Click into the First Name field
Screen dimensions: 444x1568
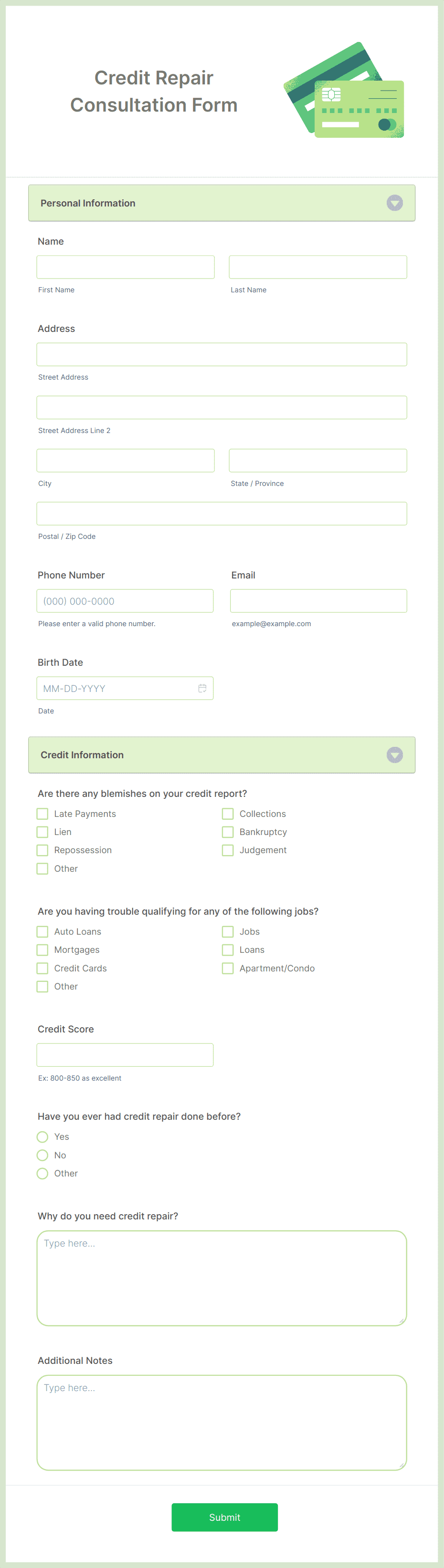coord(126,267)
